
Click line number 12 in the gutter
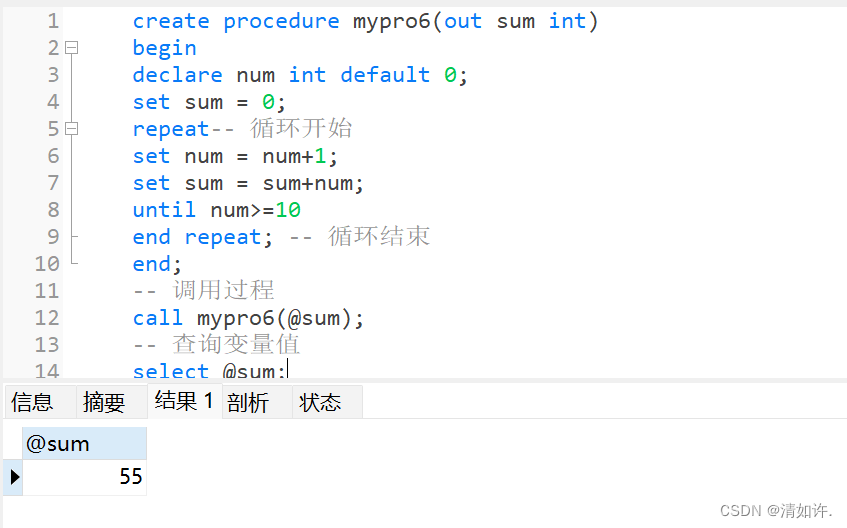pos(47,318)
